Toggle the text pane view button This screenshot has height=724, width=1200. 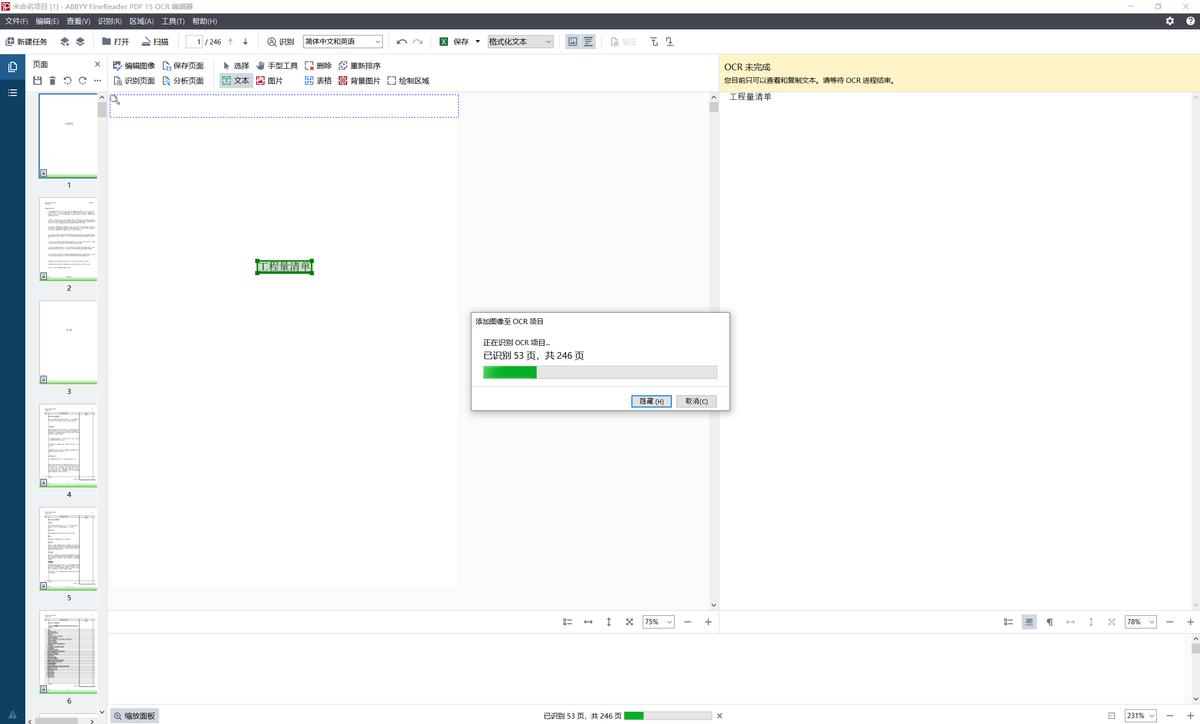click(588, 42)
